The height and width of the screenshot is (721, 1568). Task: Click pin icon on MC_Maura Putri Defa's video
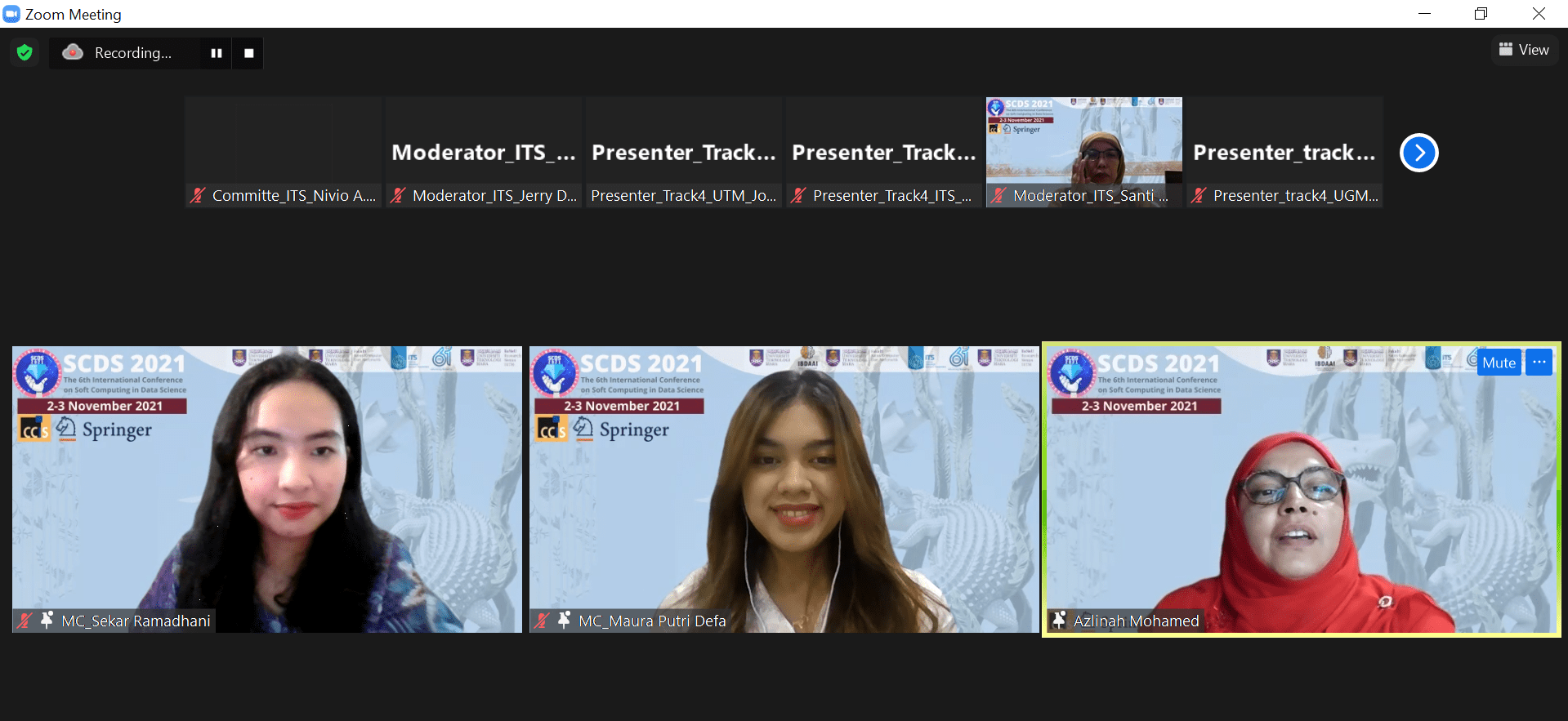click(x=564, y=621)
